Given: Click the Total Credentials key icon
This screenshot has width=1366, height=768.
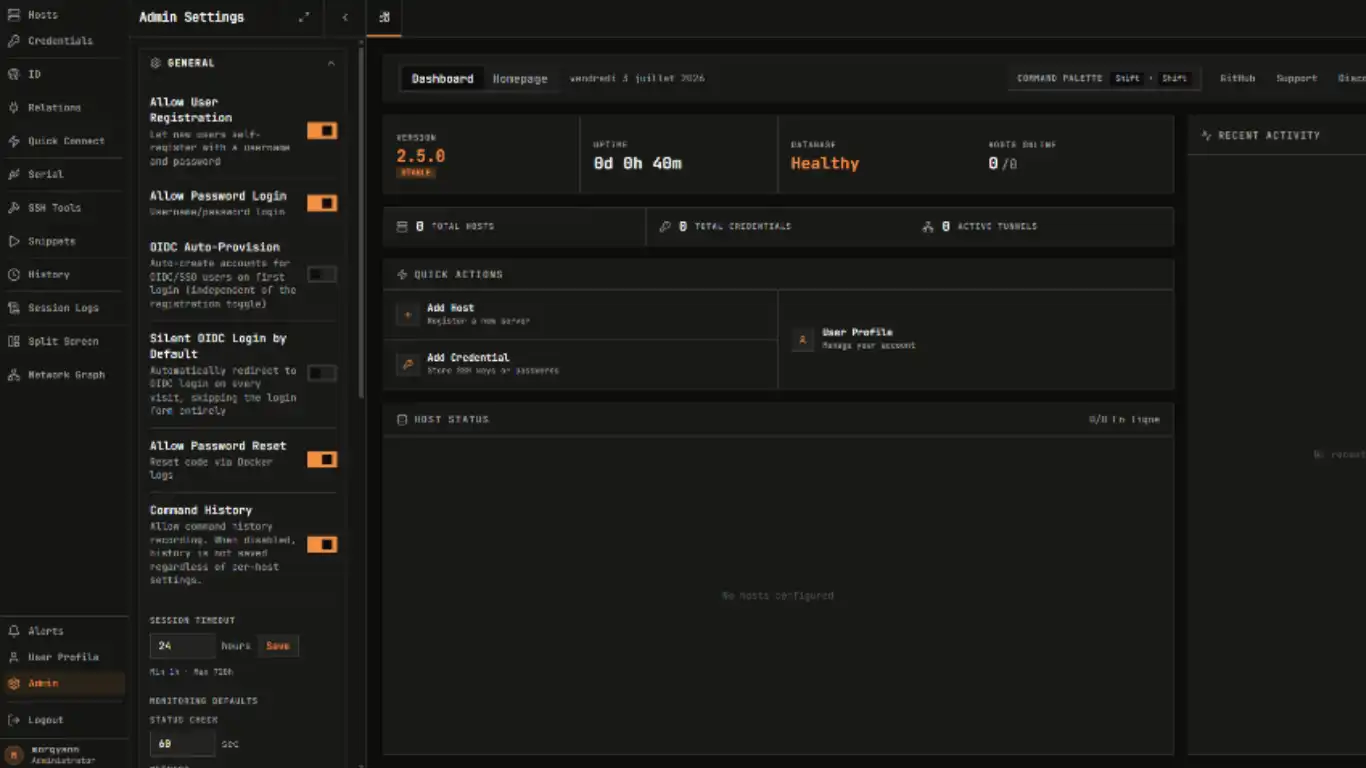Looking at the screenshot, I should 665,227.
